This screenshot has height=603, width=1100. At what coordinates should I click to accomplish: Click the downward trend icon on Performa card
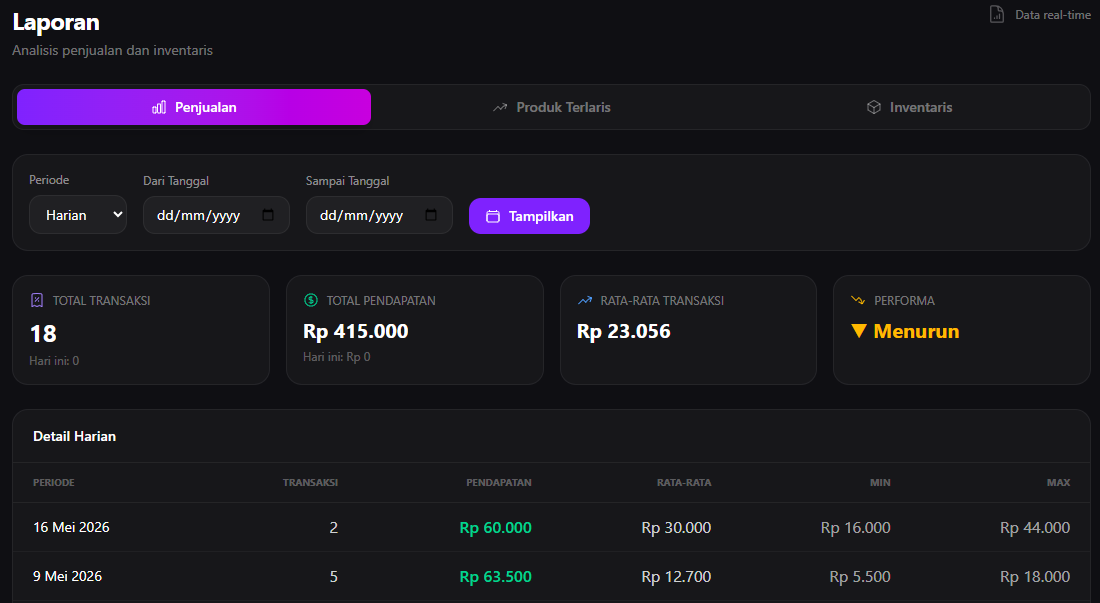(857, 300)
